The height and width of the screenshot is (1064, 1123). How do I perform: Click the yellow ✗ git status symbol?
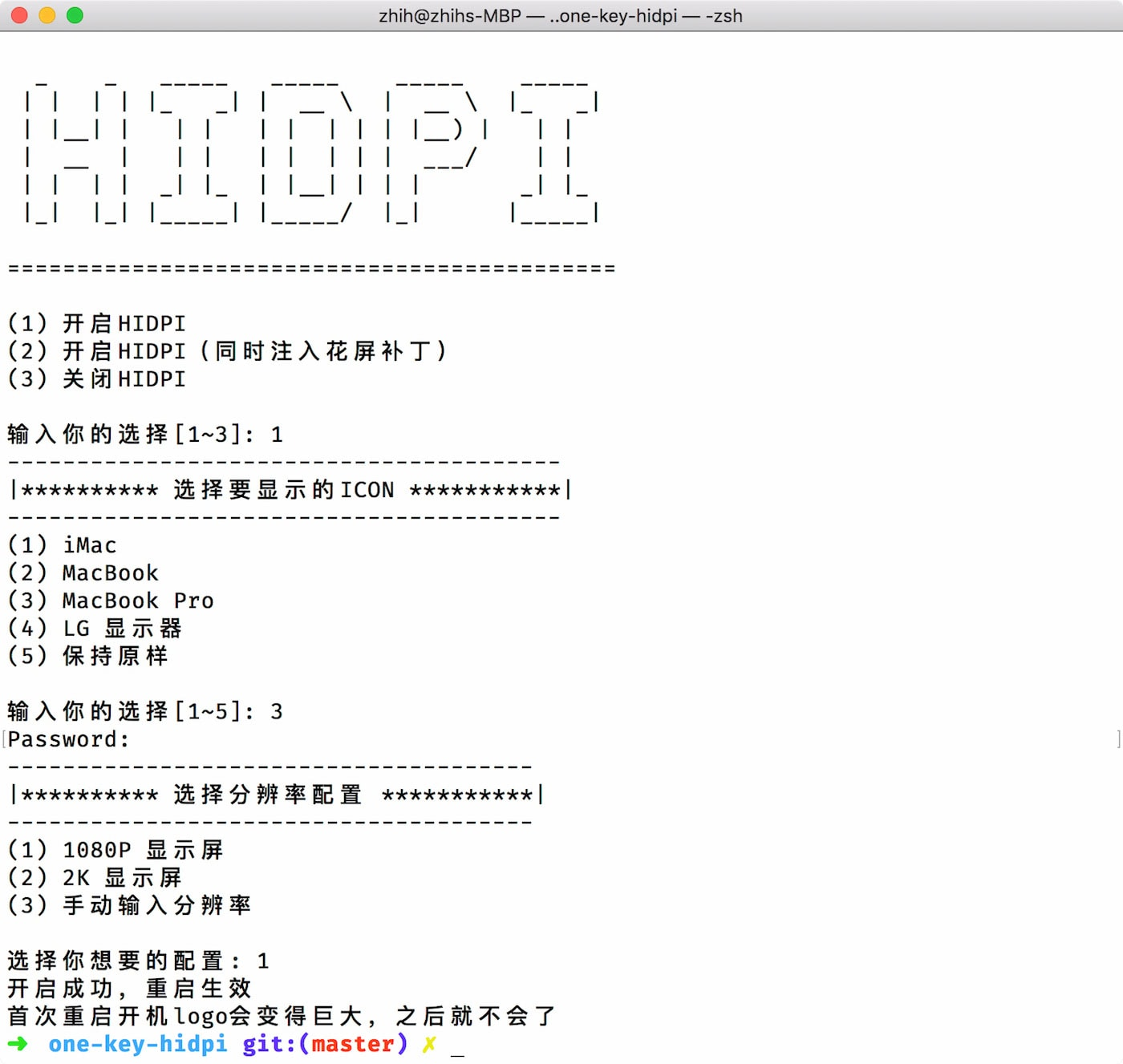(x=430, y=1043)
